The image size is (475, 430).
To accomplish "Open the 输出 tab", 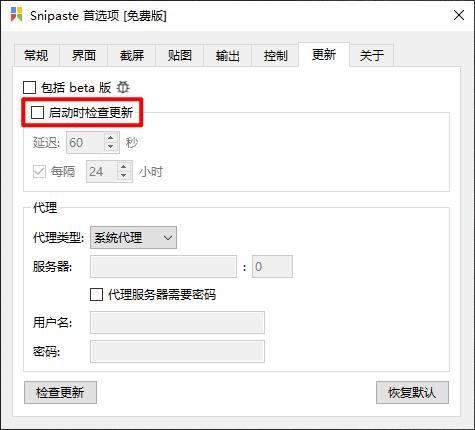I will (227, 55).
